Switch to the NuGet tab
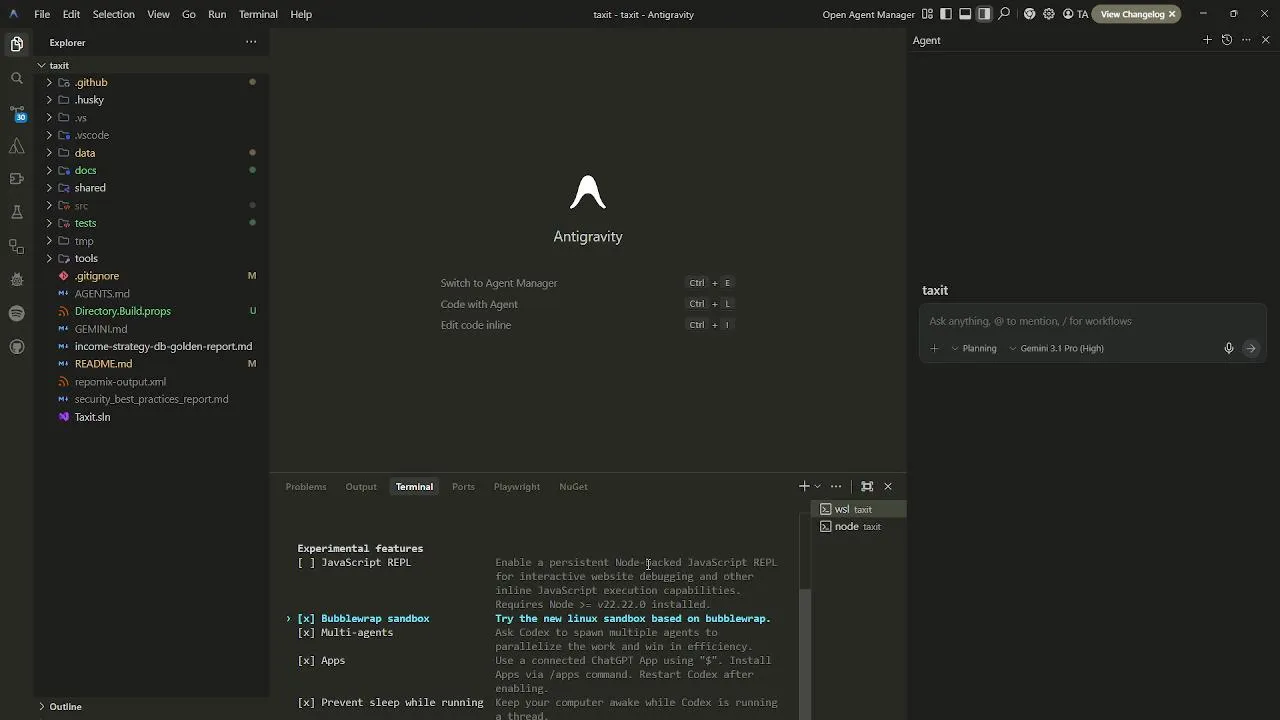Viewport: 1280px width, 720px height. (573, 486)
